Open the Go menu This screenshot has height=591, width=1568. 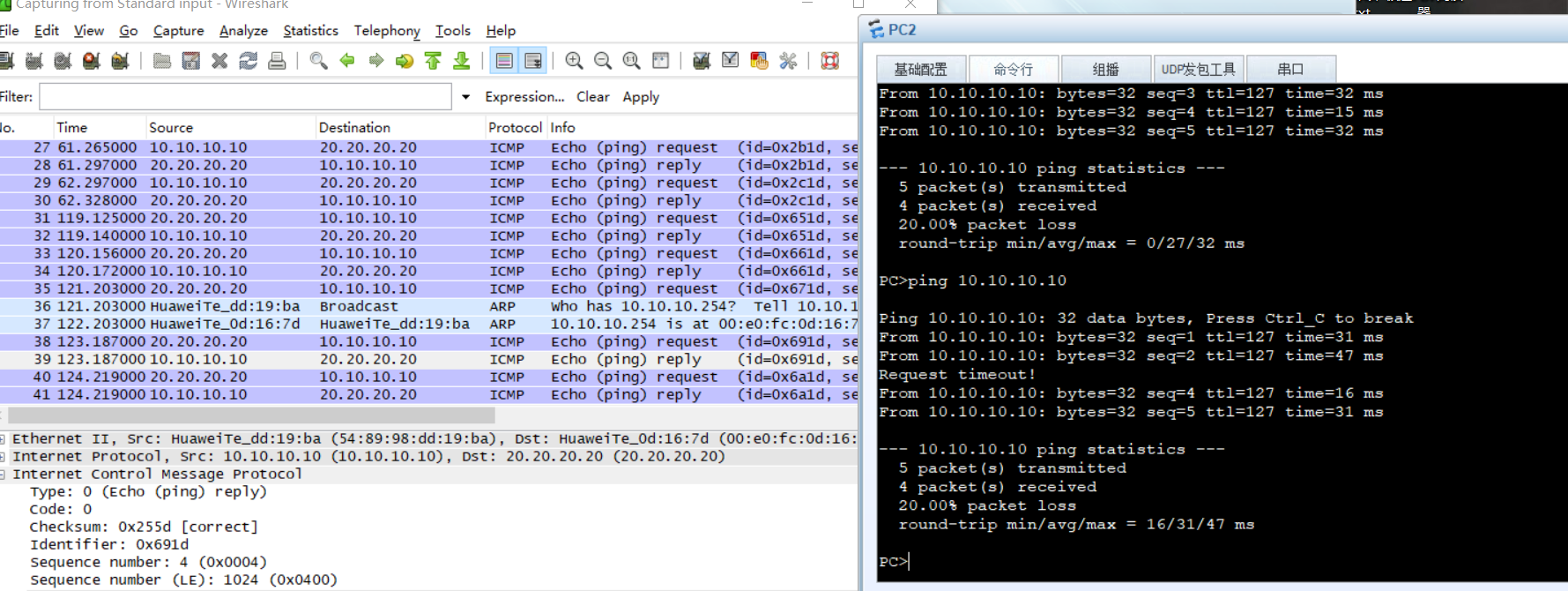[x=129, y=31]
